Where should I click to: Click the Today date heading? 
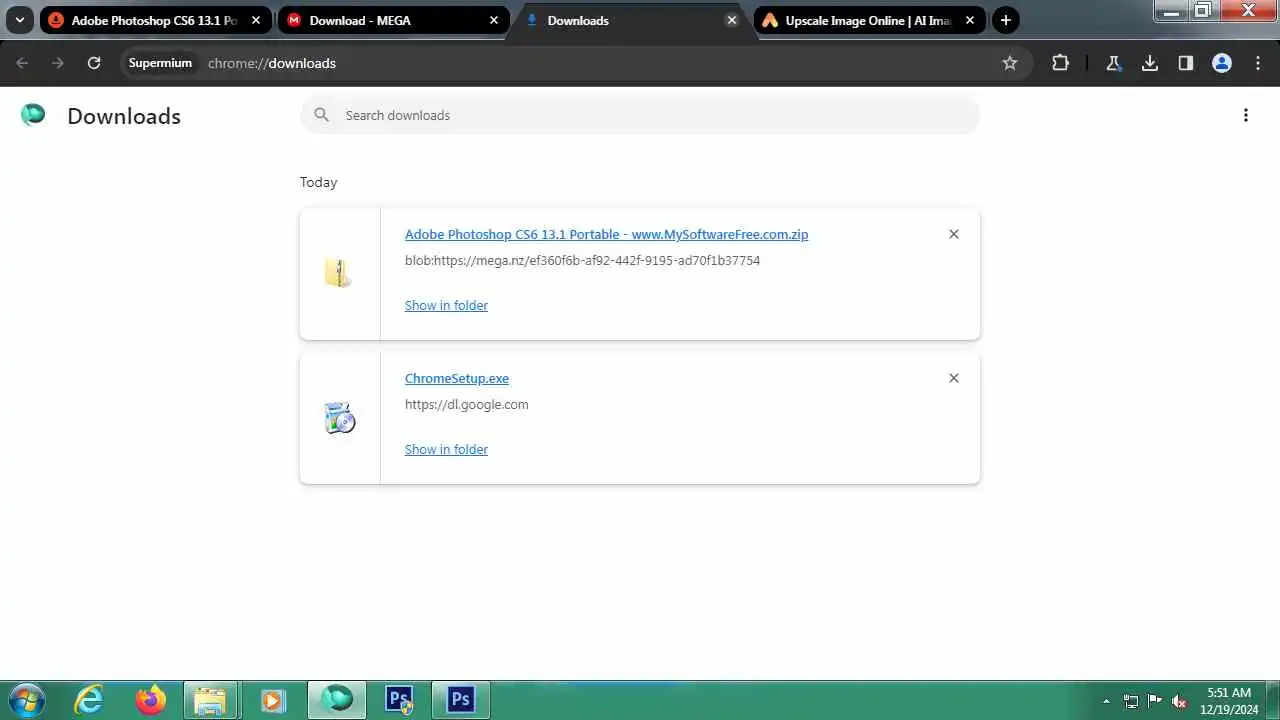(318, 182)
